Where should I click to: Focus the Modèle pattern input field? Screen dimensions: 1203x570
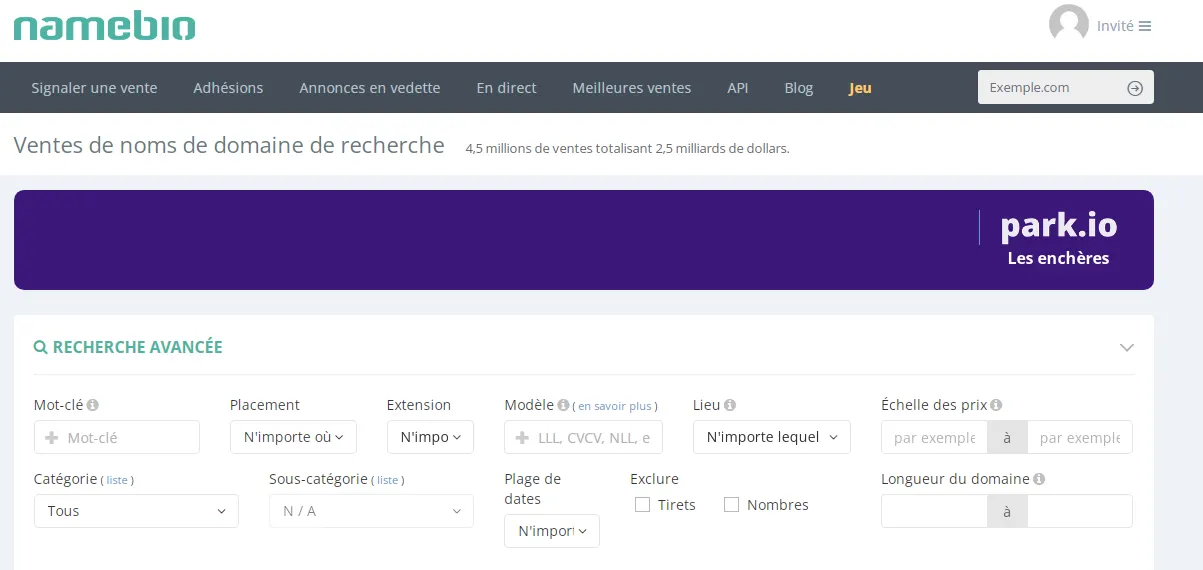(583, 437)
